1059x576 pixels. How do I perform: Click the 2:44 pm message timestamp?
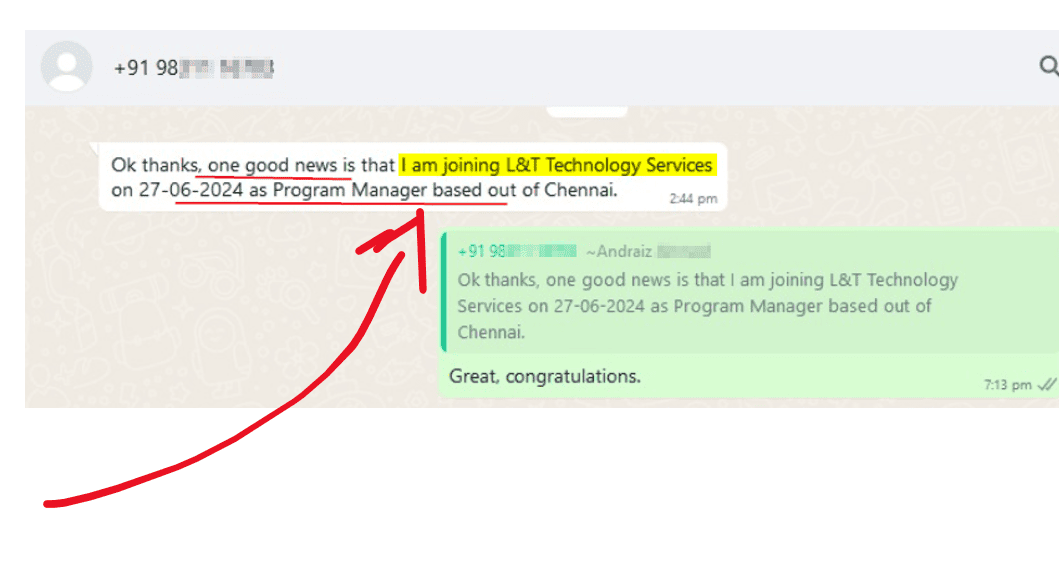coord(693,199)
